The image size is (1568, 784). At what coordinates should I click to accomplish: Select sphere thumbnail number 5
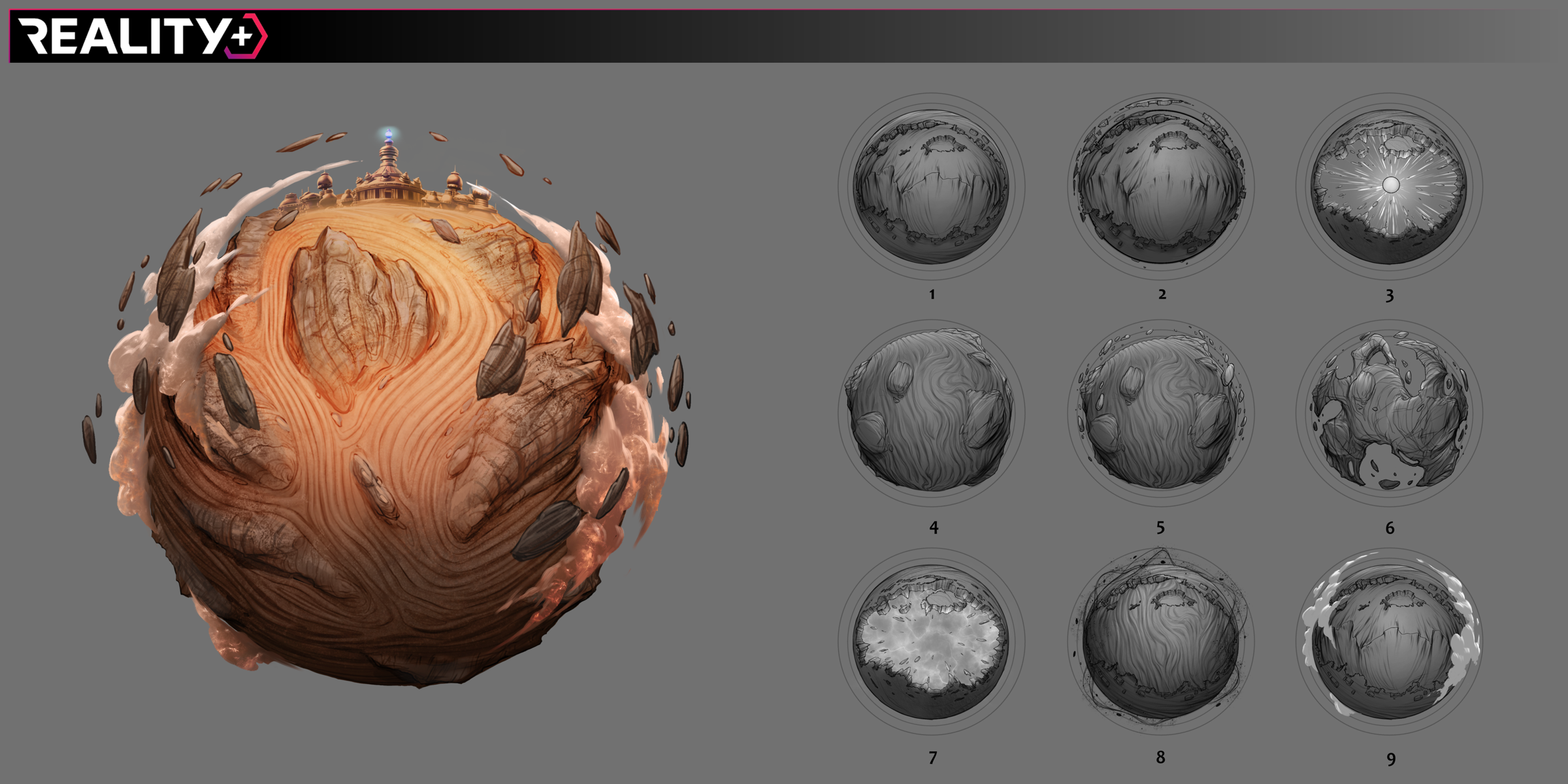(x=1161, y=413)
